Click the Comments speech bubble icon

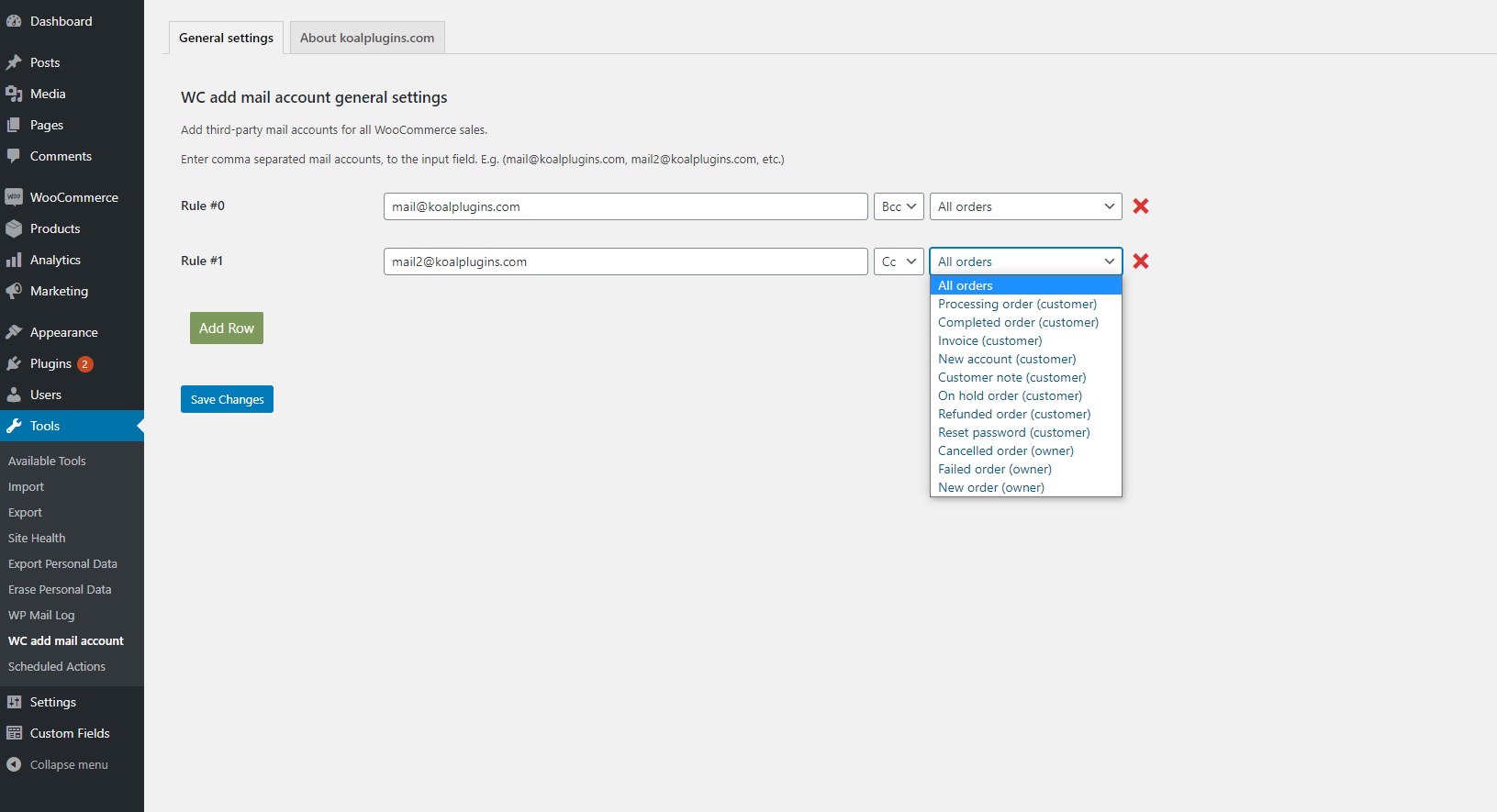(x=14, y=156)
